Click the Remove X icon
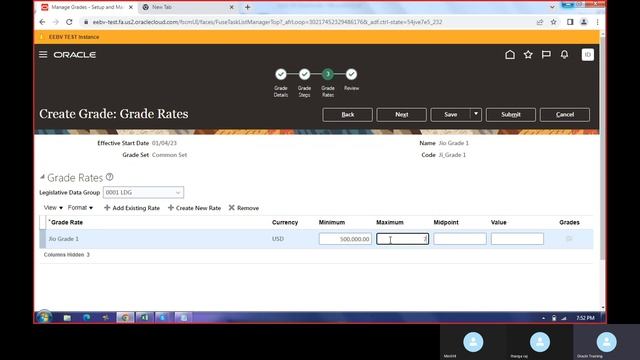Image resolution: width=640 pixels, height=360 pixels. tap(231, 208)
